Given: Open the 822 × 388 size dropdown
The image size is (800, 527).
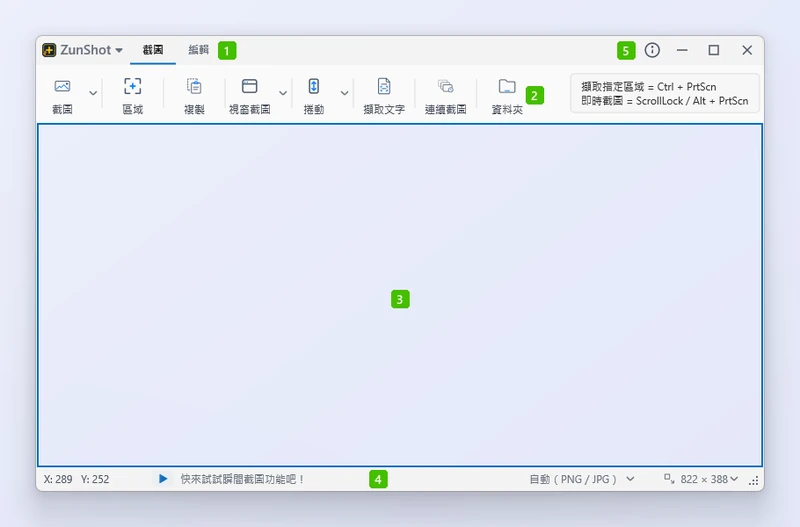Looking at the screenshot, I should 709,479.
